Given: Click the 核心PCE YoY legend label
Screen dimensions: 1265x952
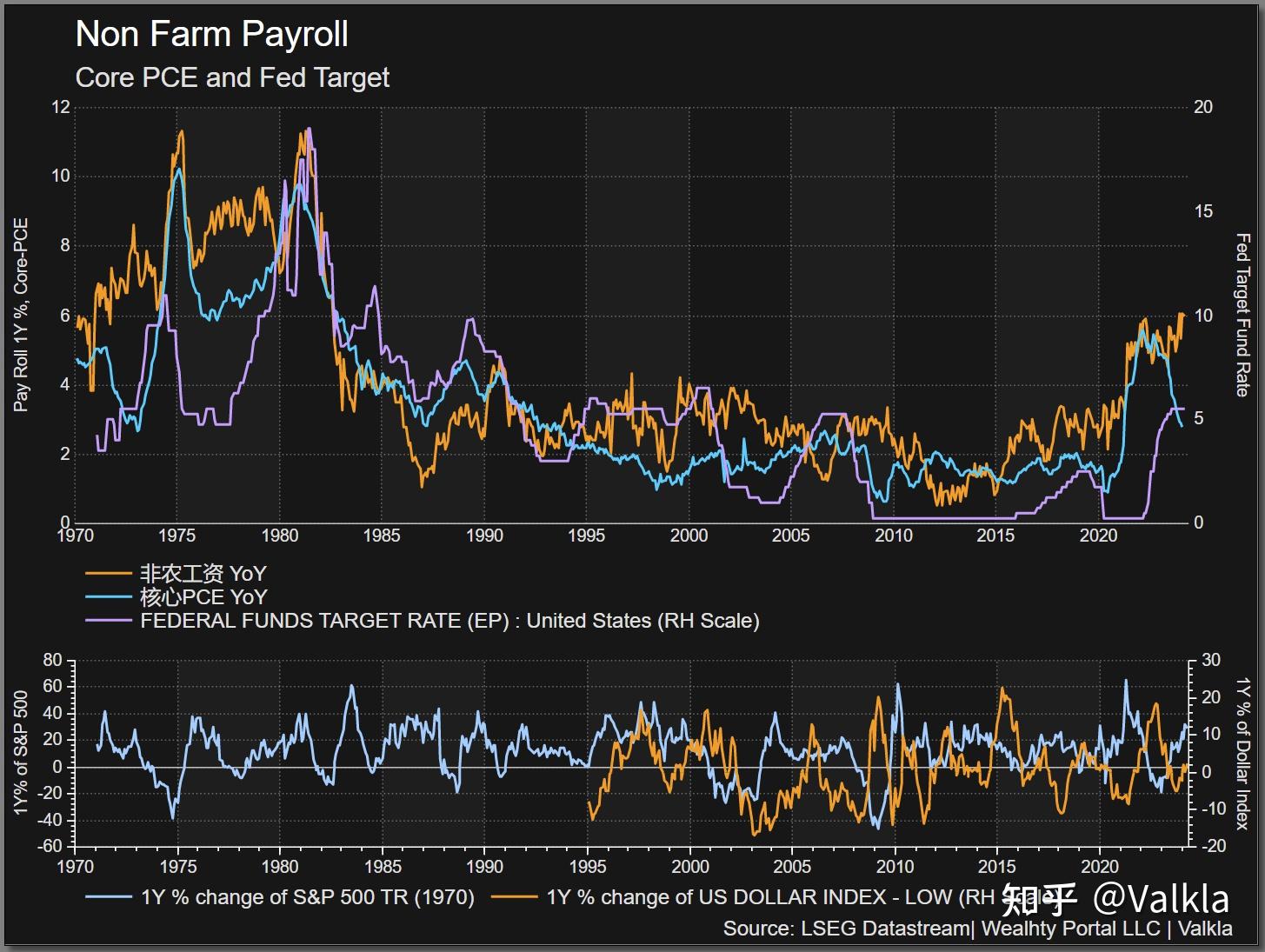Looking at the screenshot, I should [x=203, y=597].
